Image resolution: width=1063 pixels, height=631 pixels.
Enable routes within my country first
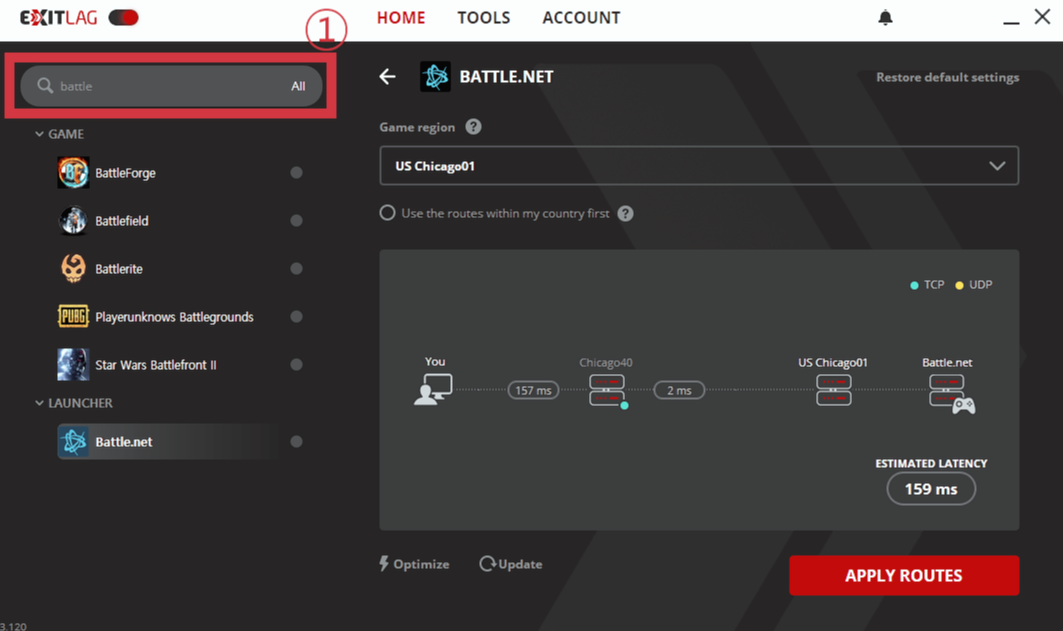tap(387, 213)
